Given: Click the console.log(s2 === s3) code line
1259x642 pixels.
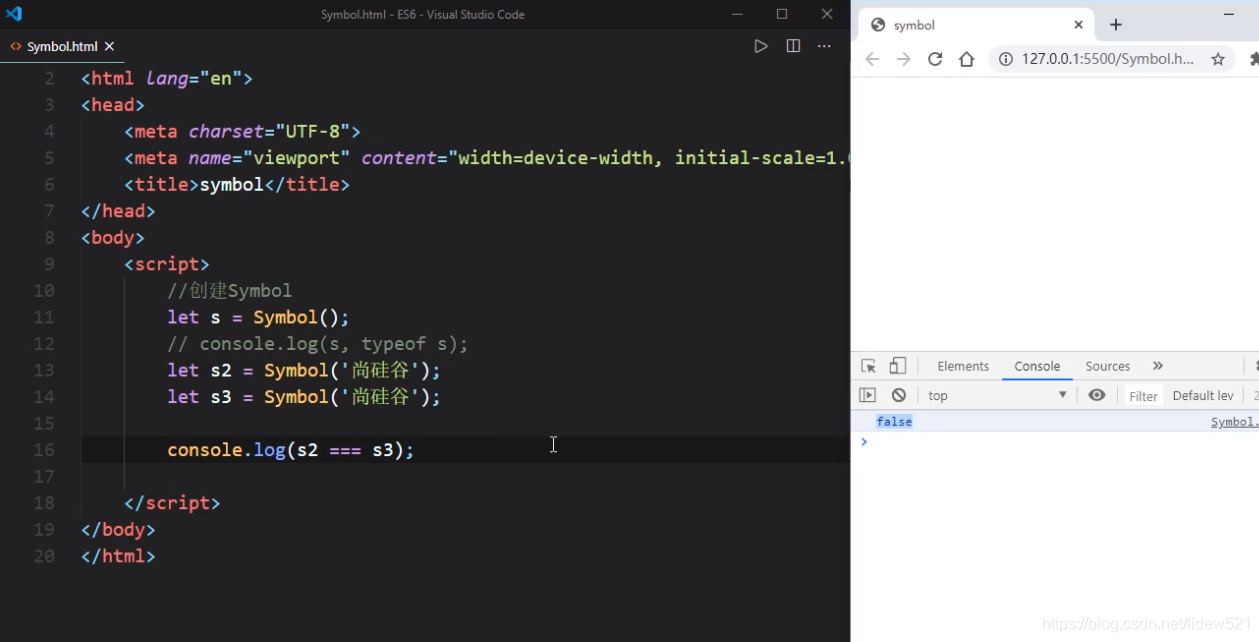Looking at the screenshot, I should click(291, 450).
